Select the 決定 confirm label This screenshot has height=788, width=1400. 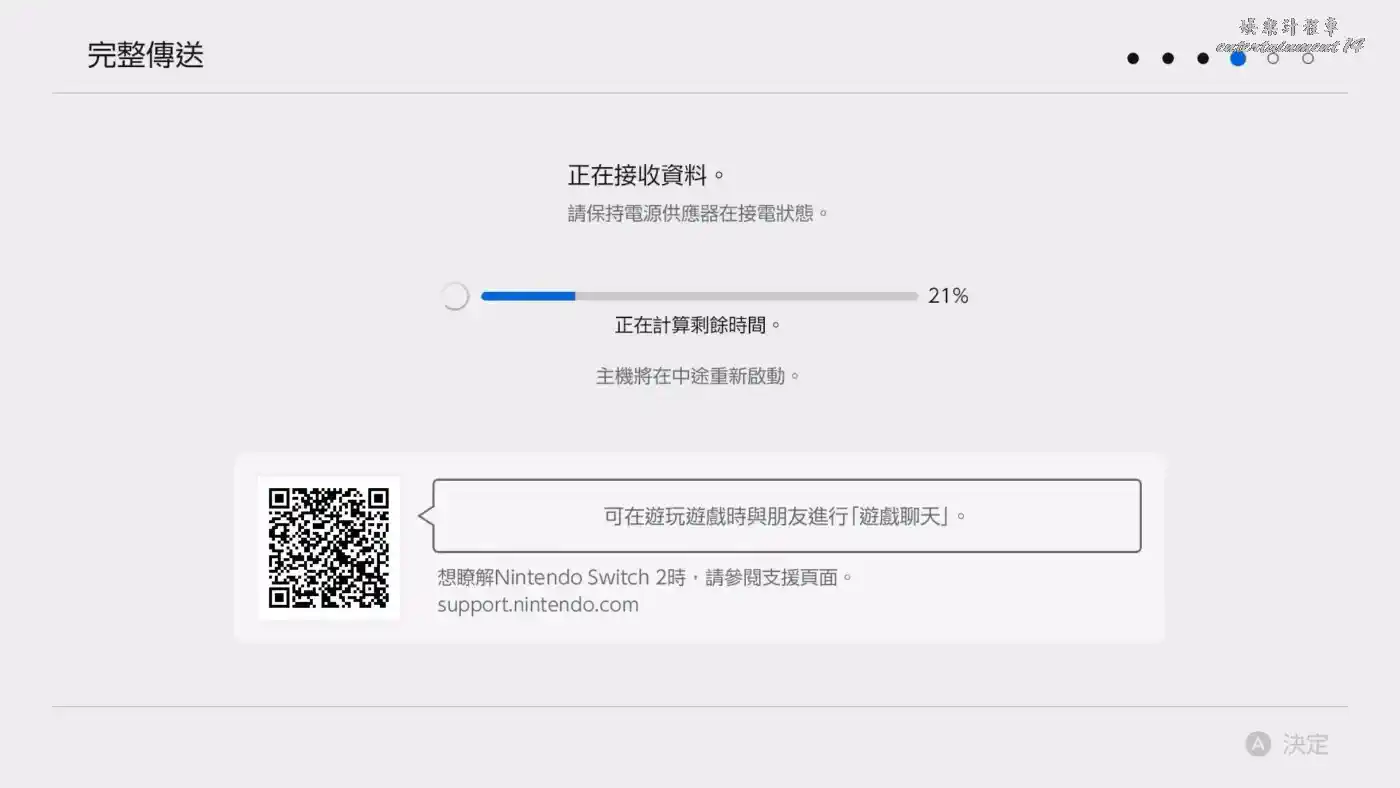pos(1306,744)
